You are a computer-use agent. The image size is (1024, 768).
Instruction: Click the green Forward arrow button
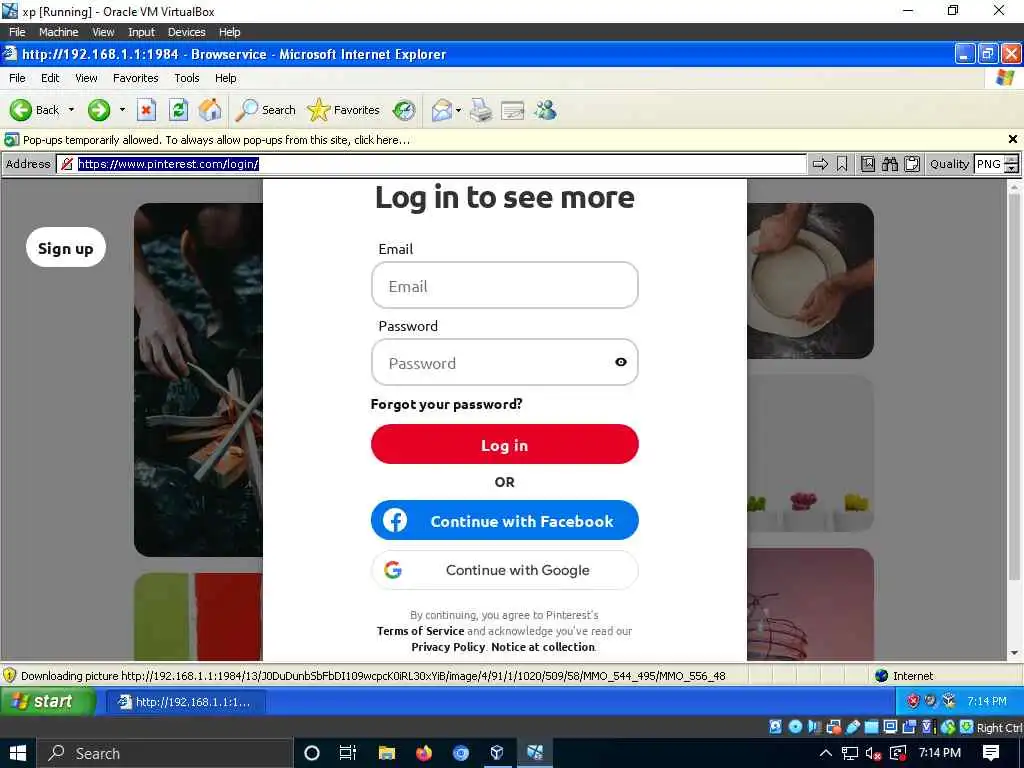[99, 110]
